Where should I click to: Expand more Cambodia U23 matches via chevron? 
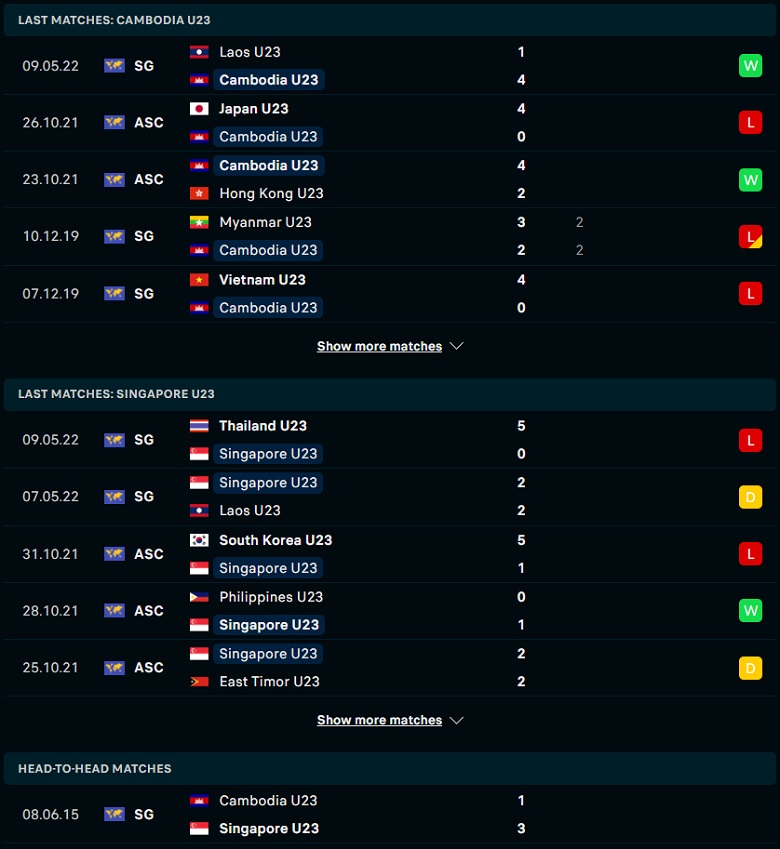[x=457, y=346]
